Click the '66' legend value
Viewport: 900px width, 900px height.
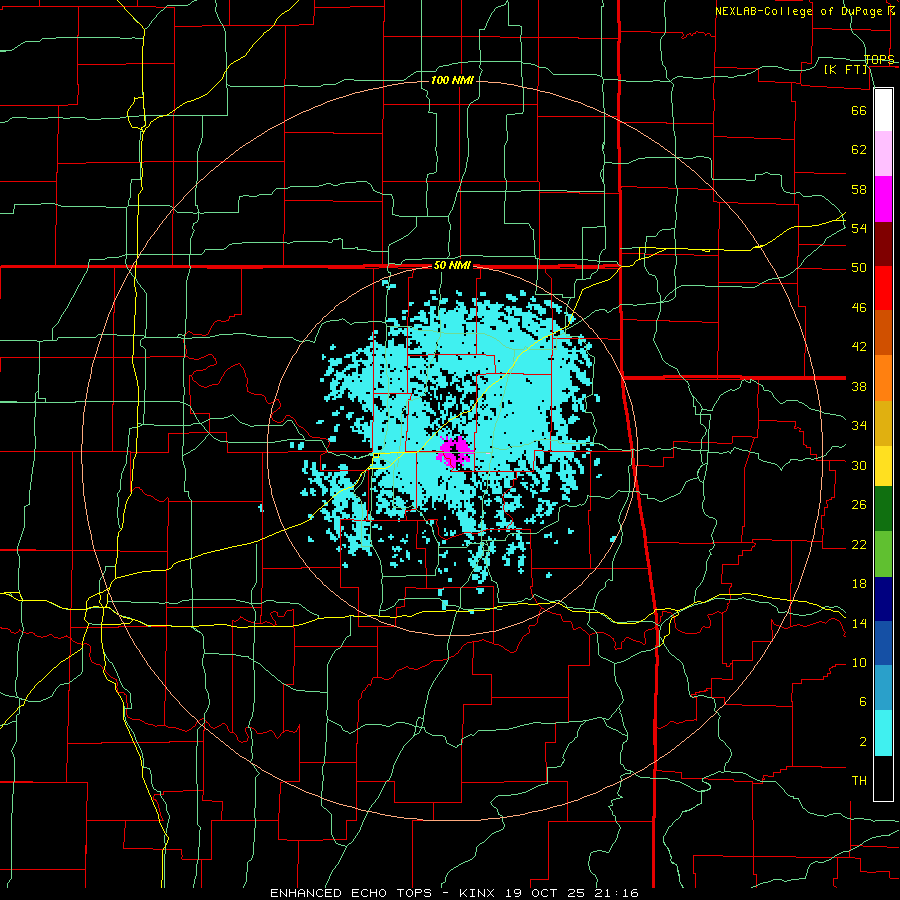(x=859, y=110)
